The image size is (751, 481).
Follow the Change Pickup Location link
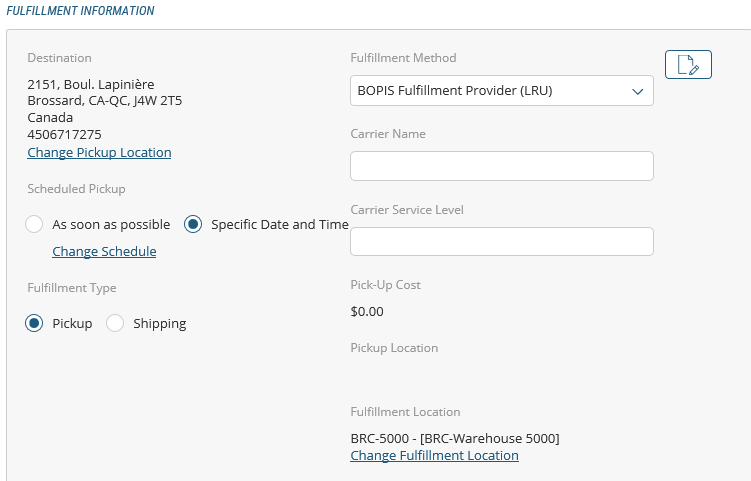pos(99,152)
